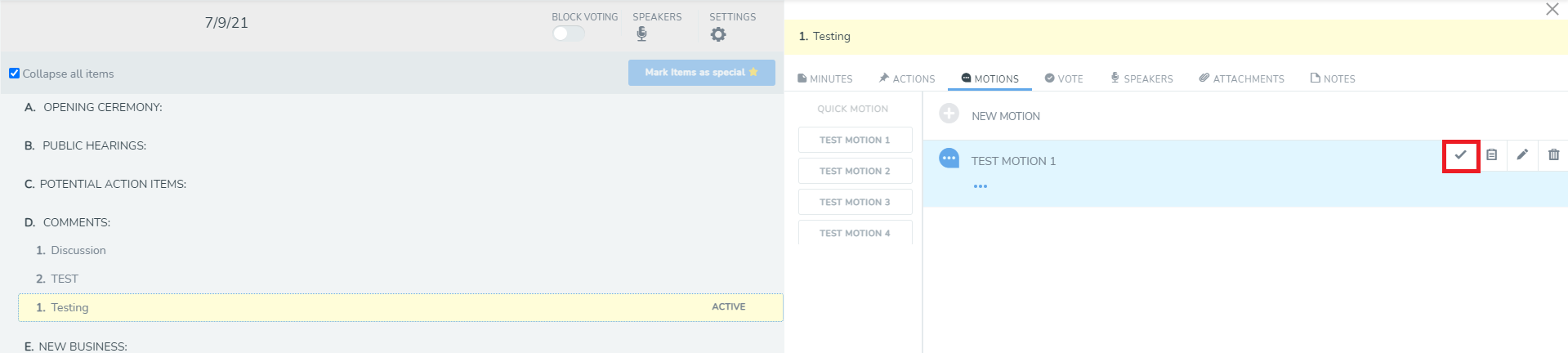The height and width of the screenshot is (353, 1568).
Task: Click the speech bubble icon beside Test Motion 1
Action: pyautogui.click(x=949, y=158)
